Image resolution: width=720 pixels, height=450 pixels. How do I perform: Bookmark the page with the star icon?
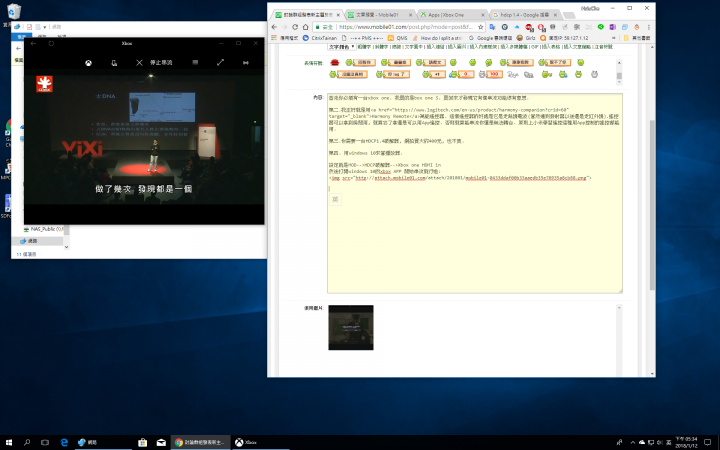coord(480,27)
